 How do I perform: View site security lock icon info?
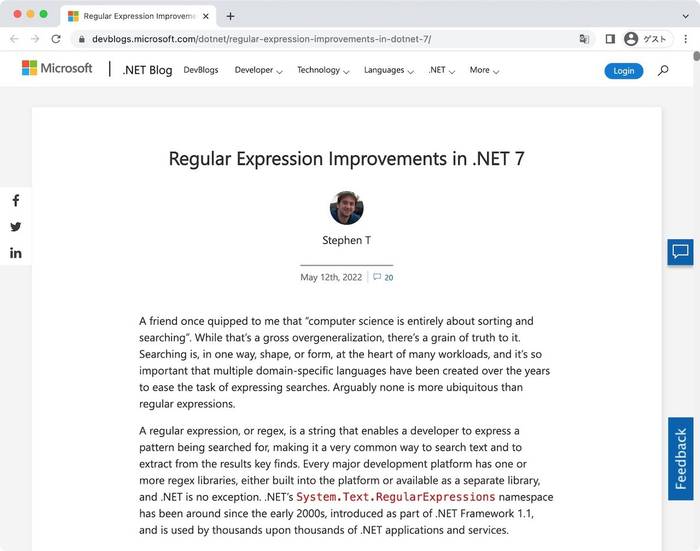pos(82,39)
